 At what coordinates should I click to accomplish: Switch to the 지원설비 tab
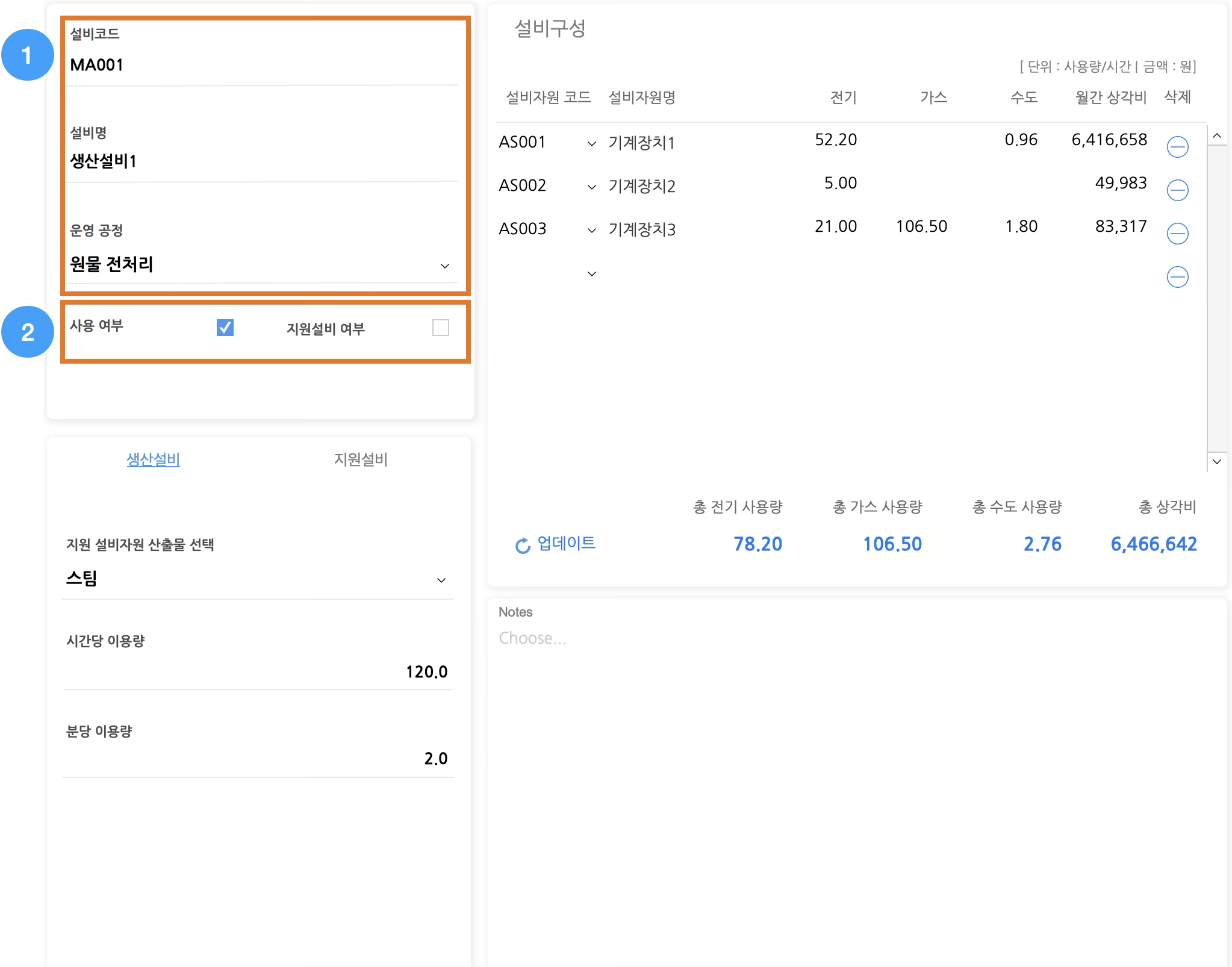pos(361,459)
